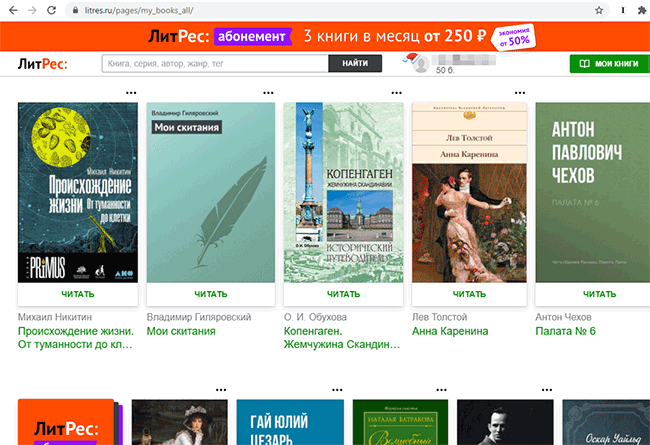This screenshot has height=445, width=650.
Task: Click the address bar URL litres.ru
Action: pyautogui.click(x=139, y=10)
